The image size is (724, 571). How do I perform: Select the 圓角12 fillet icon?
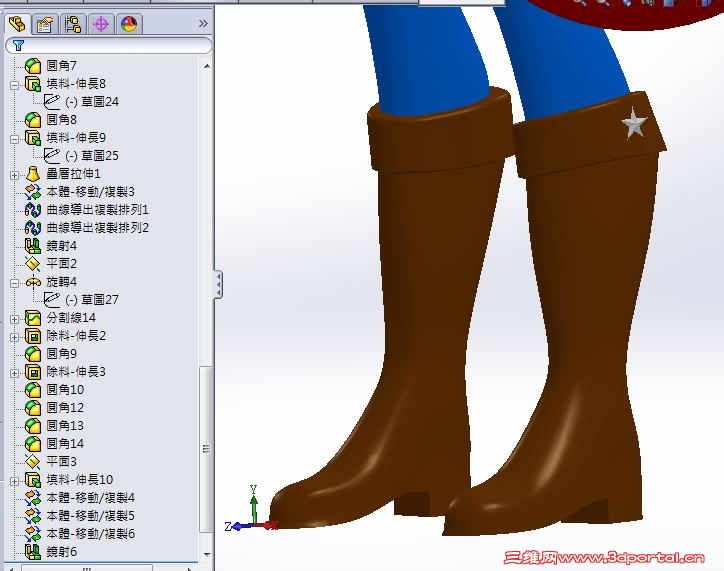point(33,408)
